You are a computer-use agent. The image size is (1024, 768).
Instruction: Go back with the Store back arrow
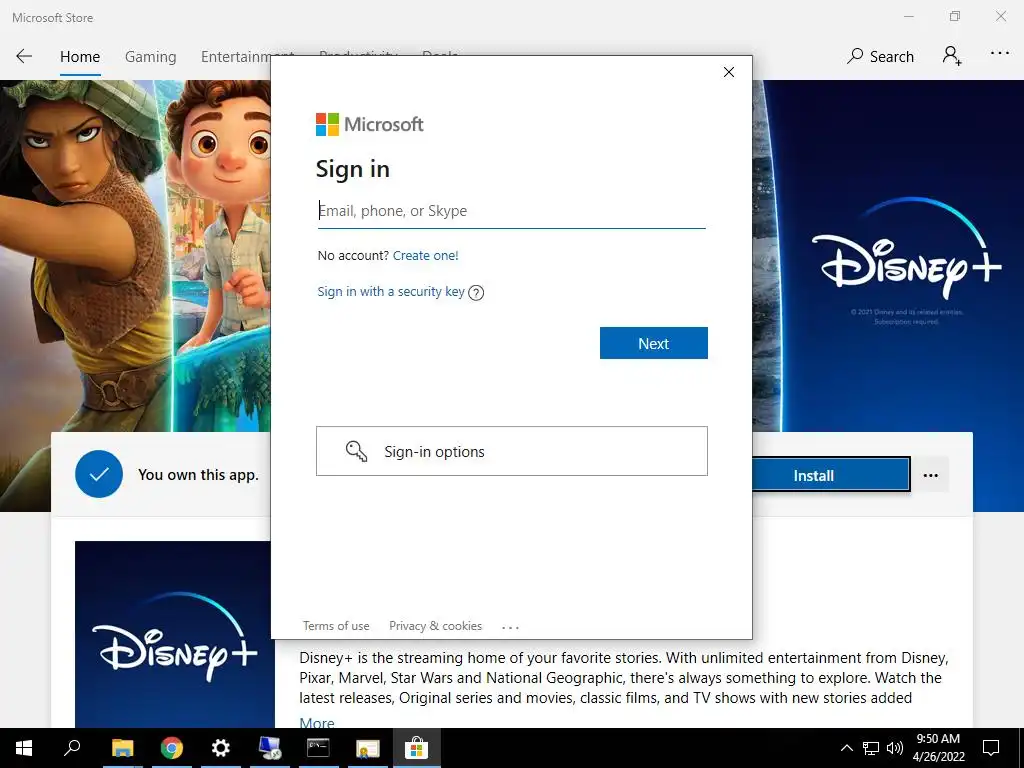[24, 56]
